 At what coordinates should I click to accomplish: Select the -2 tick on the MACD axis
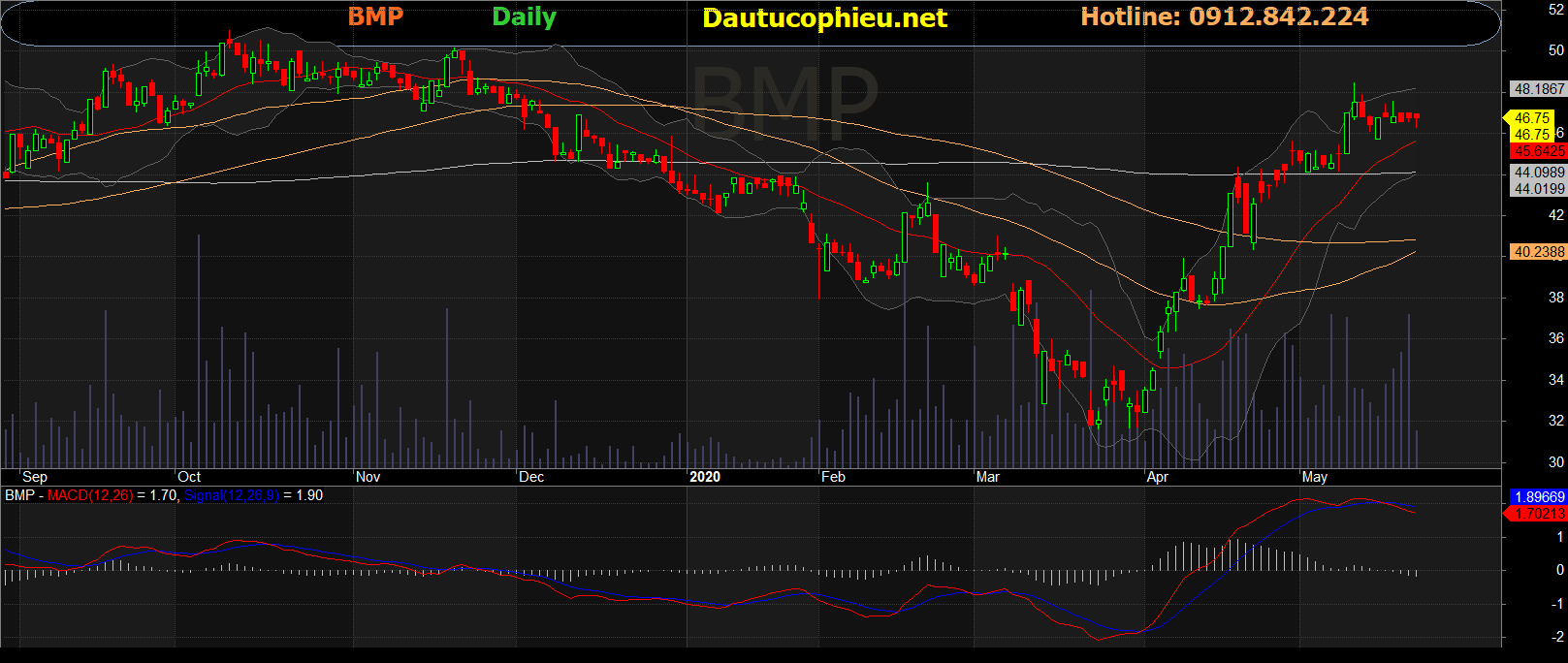point(1557,637)
